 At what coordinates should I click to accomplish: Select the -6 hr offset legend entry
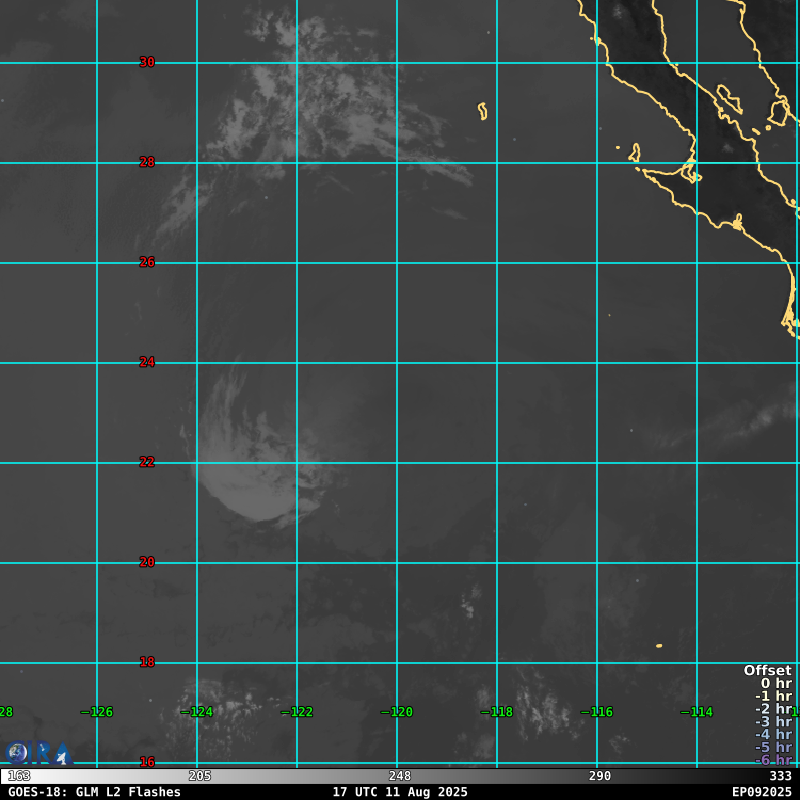772,760
